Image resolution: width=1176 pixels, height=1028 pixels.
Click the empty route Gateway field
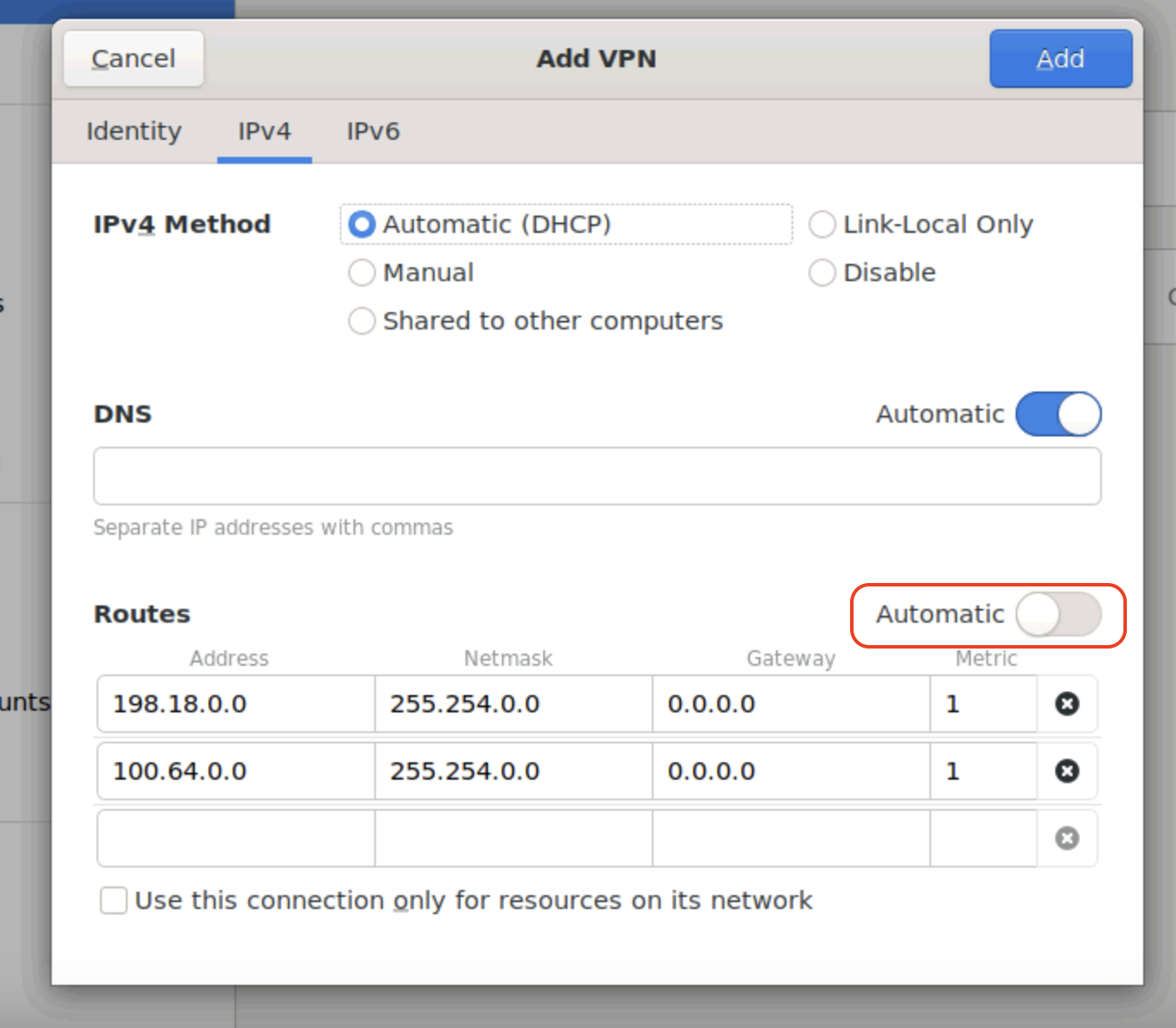(x=791, y=838)
